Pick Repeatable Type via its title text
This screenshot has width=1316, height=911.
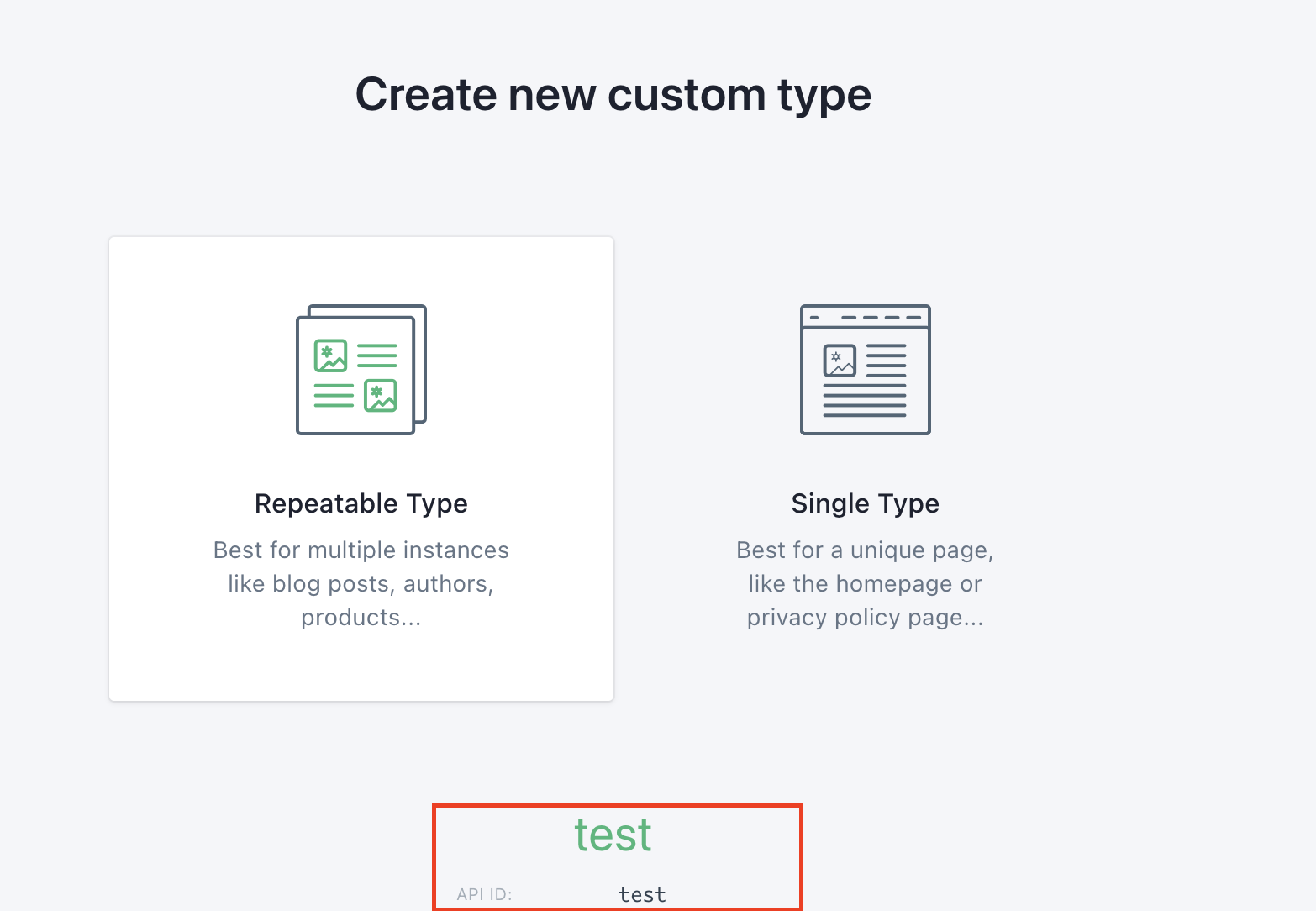pyautogui.click(x=361, y=503)
